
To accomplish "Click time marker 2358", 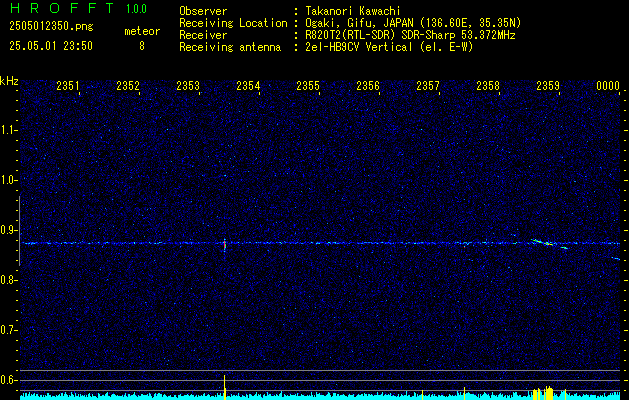I will pyautogui.click(x=488, y=85).
